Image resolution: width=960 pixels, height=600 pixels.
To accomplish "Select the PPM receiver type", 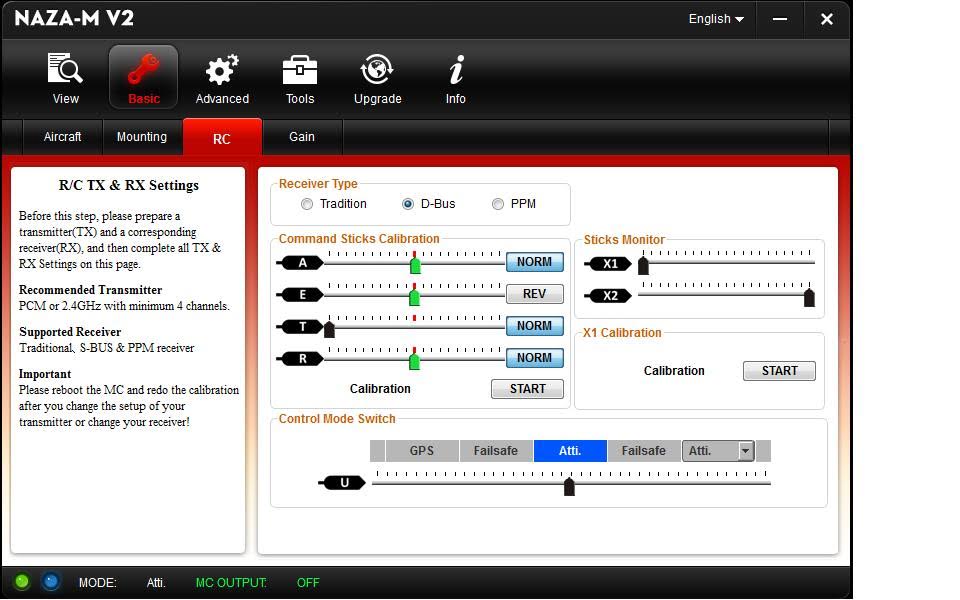I will [498, 204].
